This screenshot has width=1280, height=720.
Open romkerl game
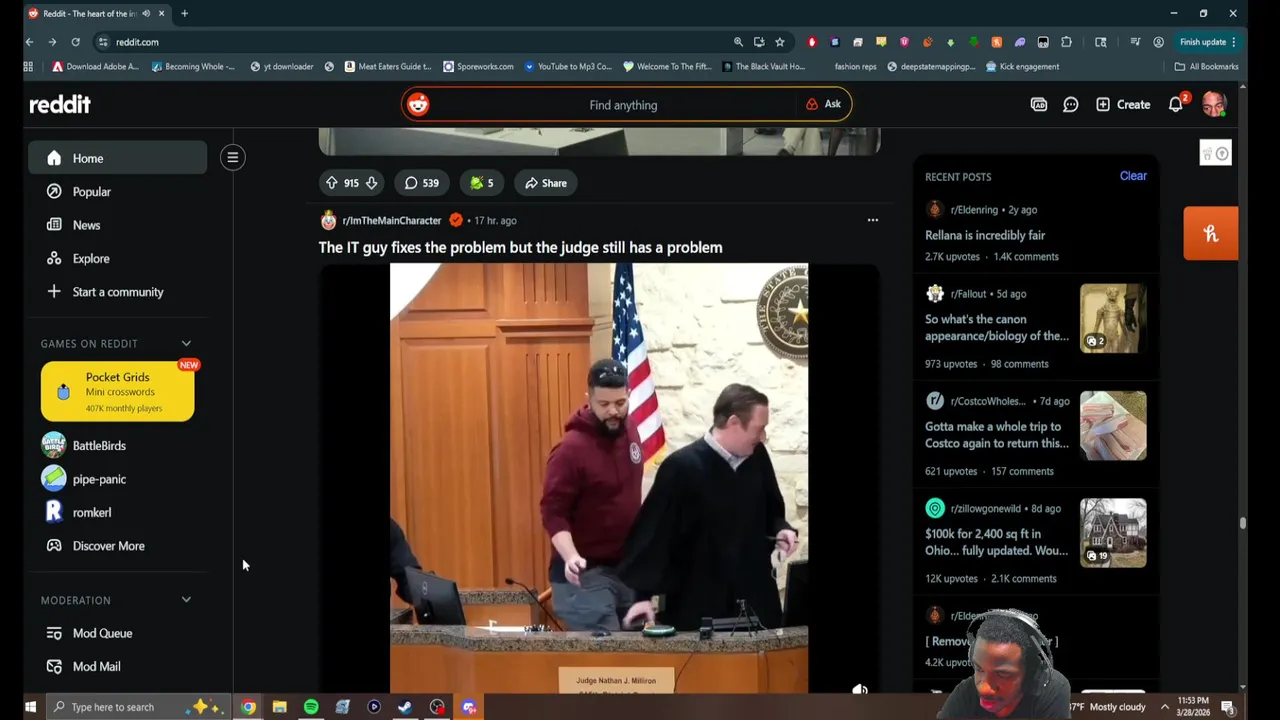pyautogui.click(x=117, y=512)
